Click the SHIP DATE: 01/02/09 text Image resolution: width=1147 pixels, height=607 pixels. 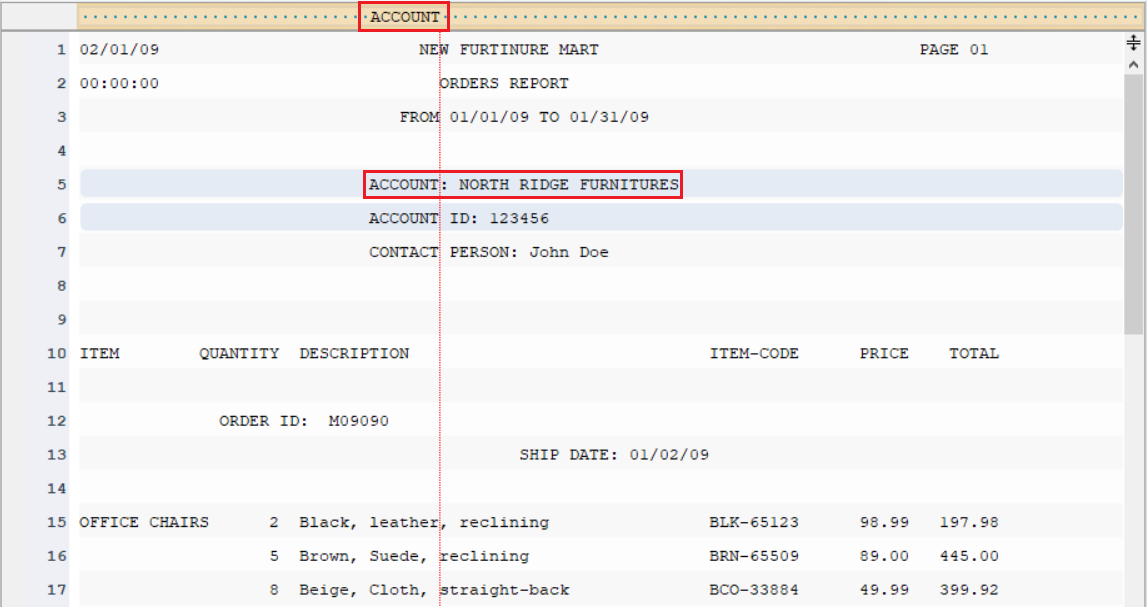(x=614, y=455)
